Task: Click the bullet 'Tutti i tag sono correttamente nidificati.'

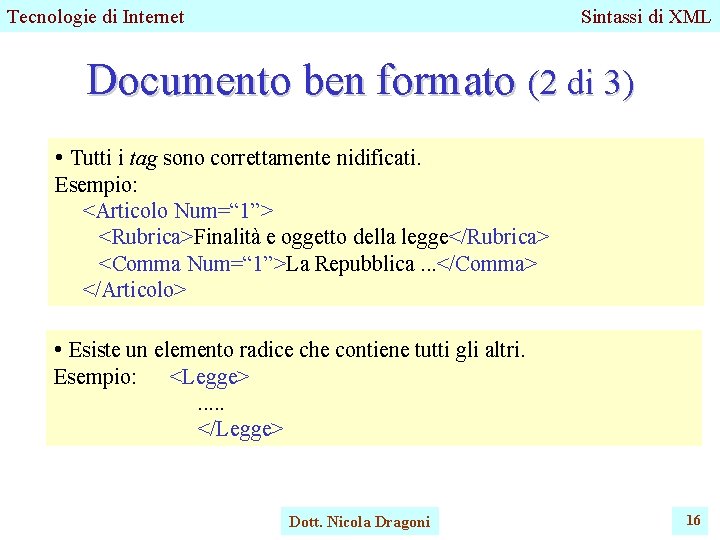Action: [x=238, y=158]
